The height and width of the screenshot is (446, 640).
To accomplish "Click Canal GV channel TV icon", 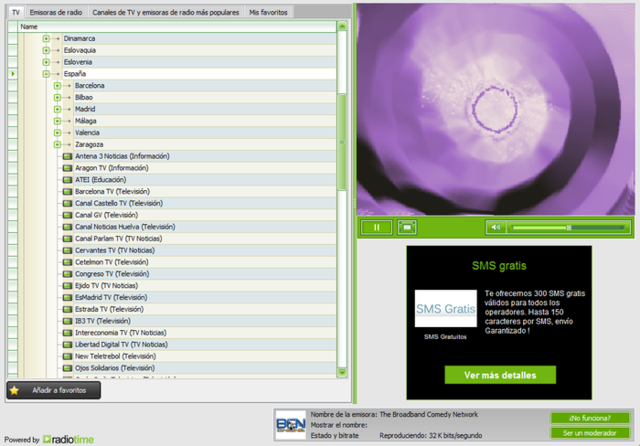I will [67, 215].
